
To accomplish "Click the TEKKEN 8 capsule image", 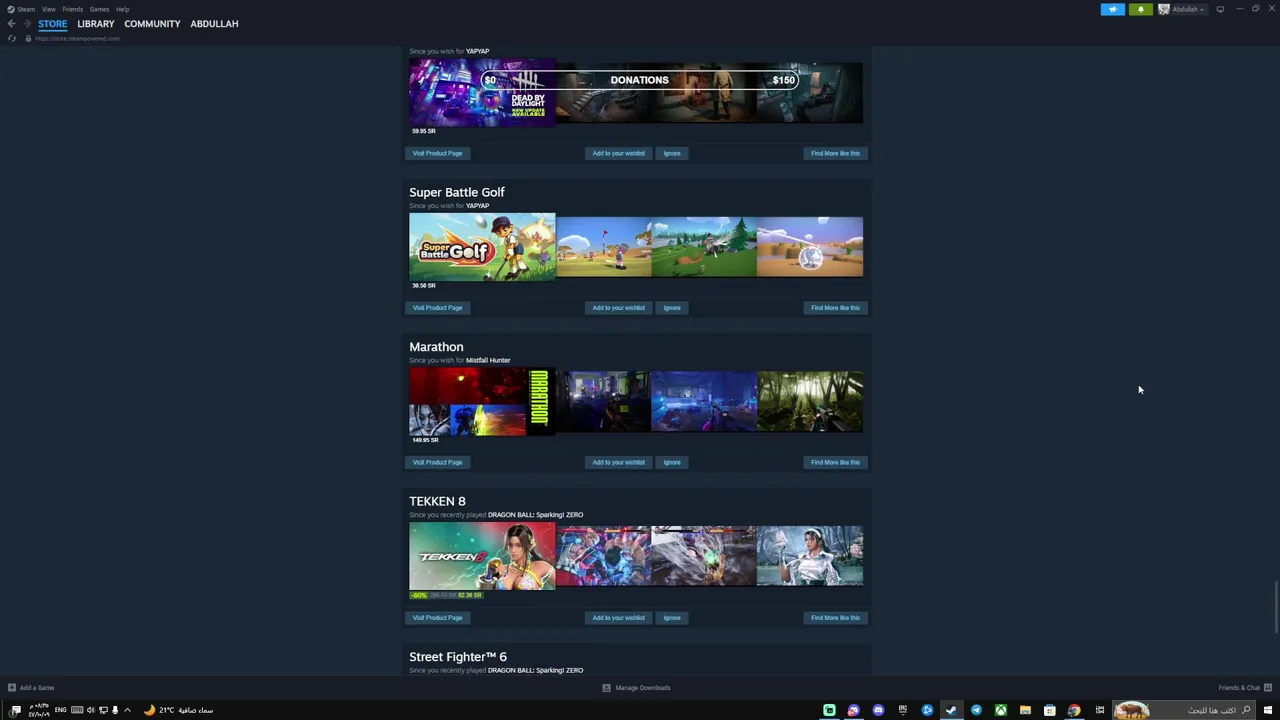I will (x=482, y=556).
